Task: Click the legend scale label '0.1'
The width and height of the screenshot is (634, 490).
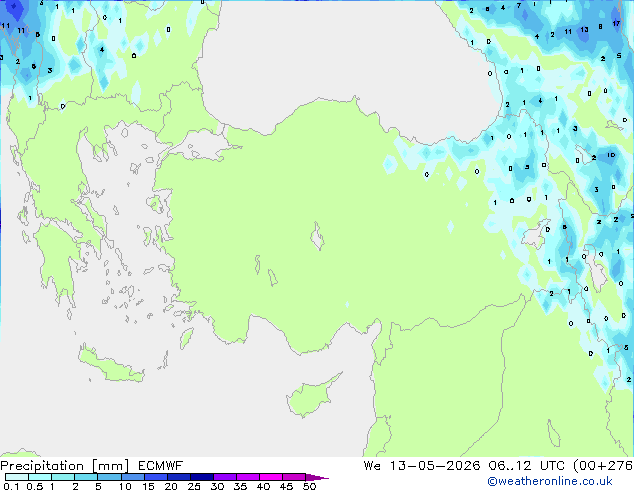Action: (11, 486)
